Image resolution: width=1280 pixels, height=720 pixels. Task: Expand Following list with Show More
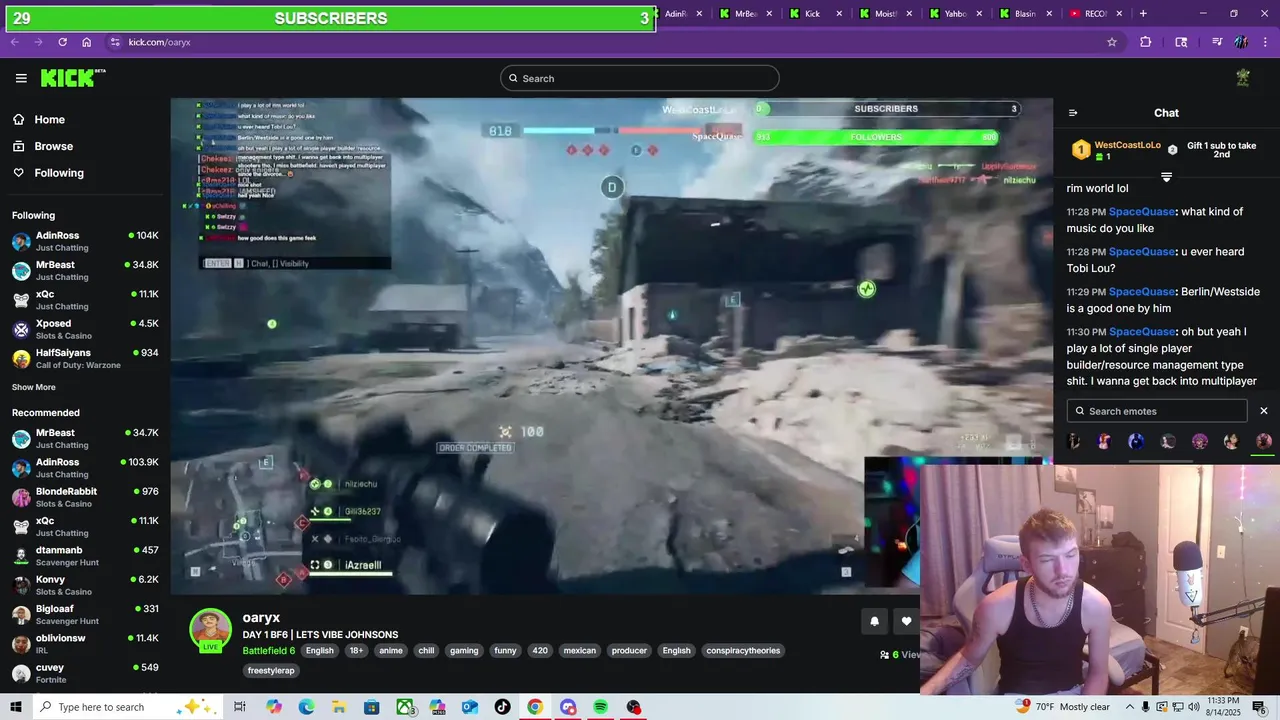tap(34, 387)
